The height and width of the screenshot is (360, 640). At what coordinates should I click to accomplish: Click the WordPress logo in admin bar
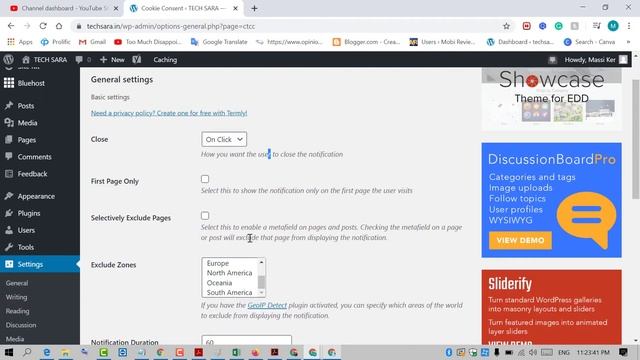point(8,60)
